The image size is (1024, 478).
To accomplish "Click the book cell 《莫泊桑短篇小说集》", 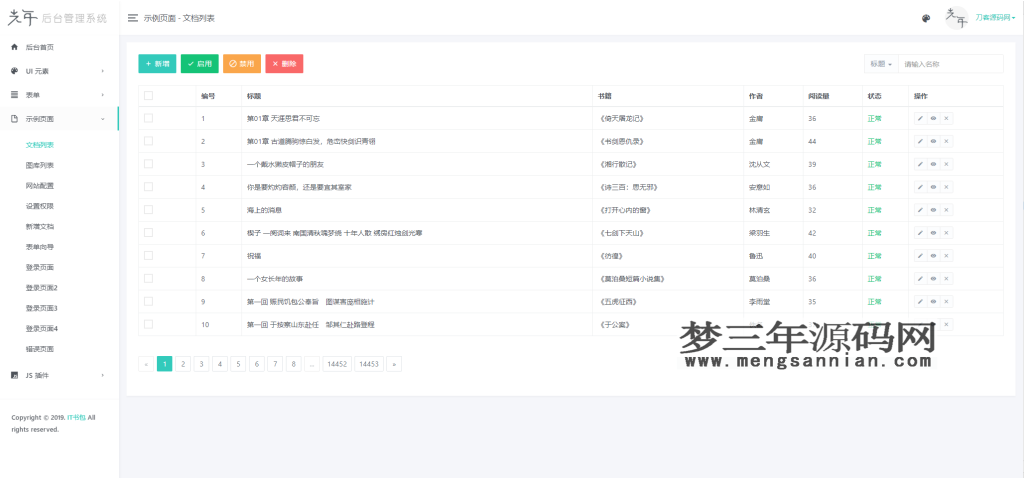I will (632, 279).
